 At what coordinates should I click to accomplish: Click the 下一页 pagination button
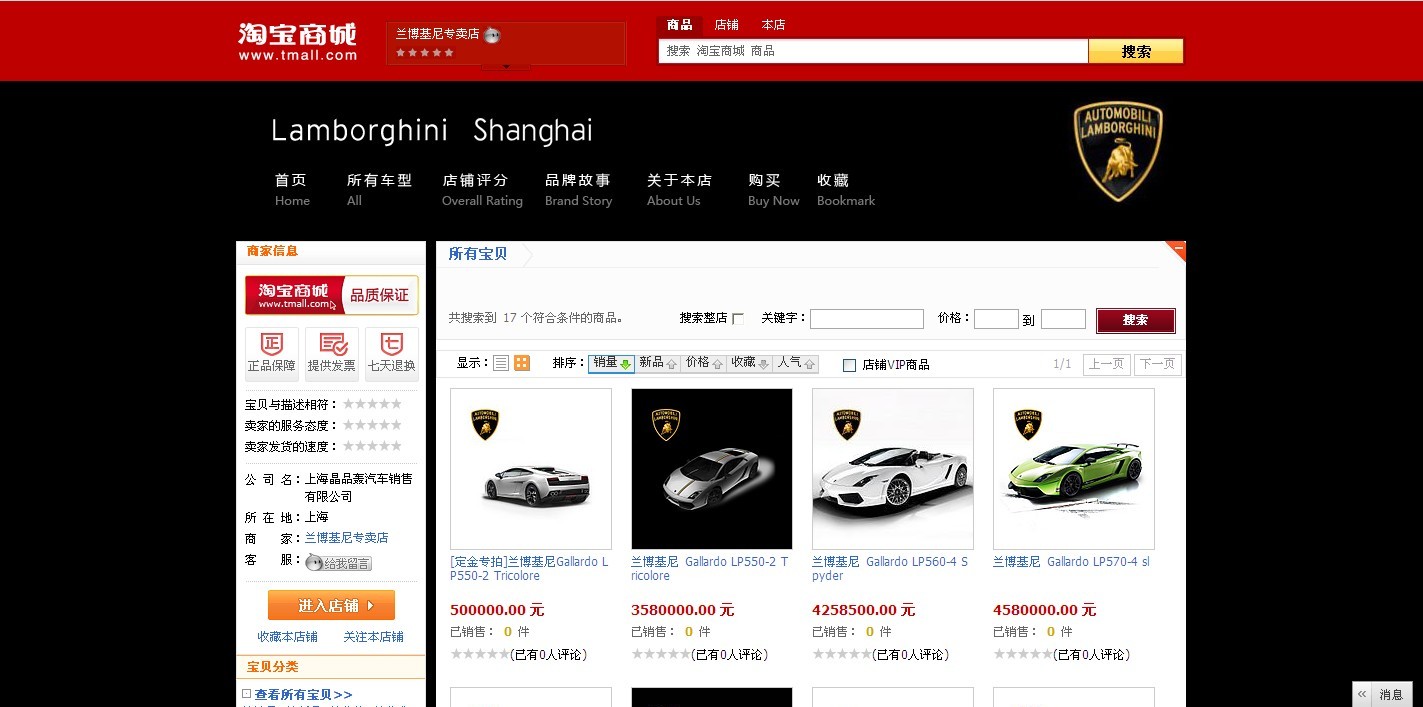[x=1157, y=364]
